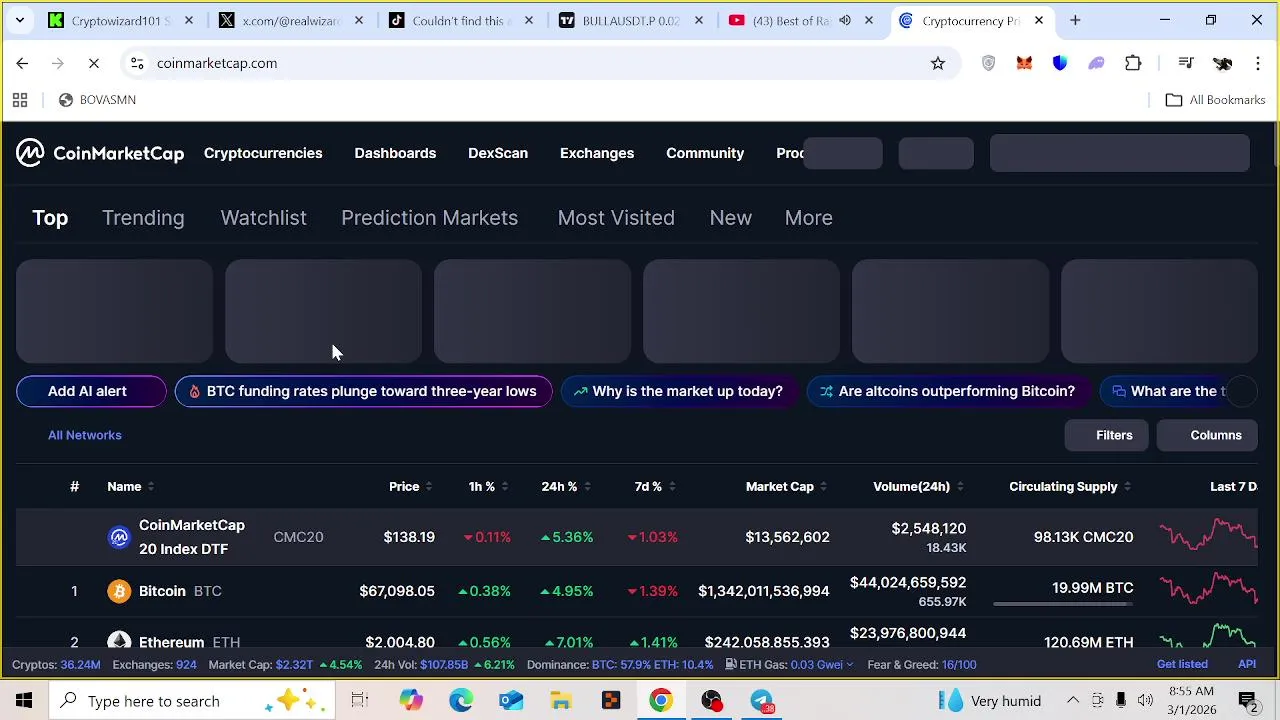Open Chrome from the taskbar

click(x=661, y=701)
